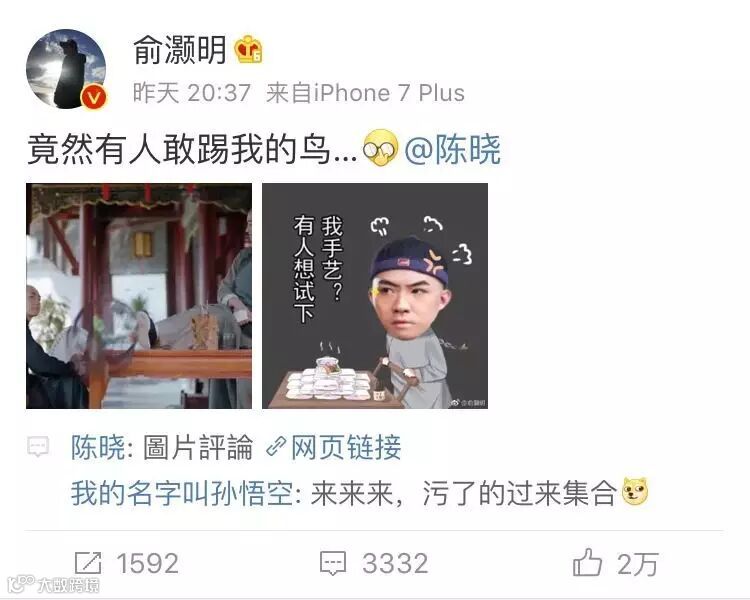The width and height of the screenshot is (750, 600).
Task: Tap the 2万 likes count
Action: (x=638, y=564)
